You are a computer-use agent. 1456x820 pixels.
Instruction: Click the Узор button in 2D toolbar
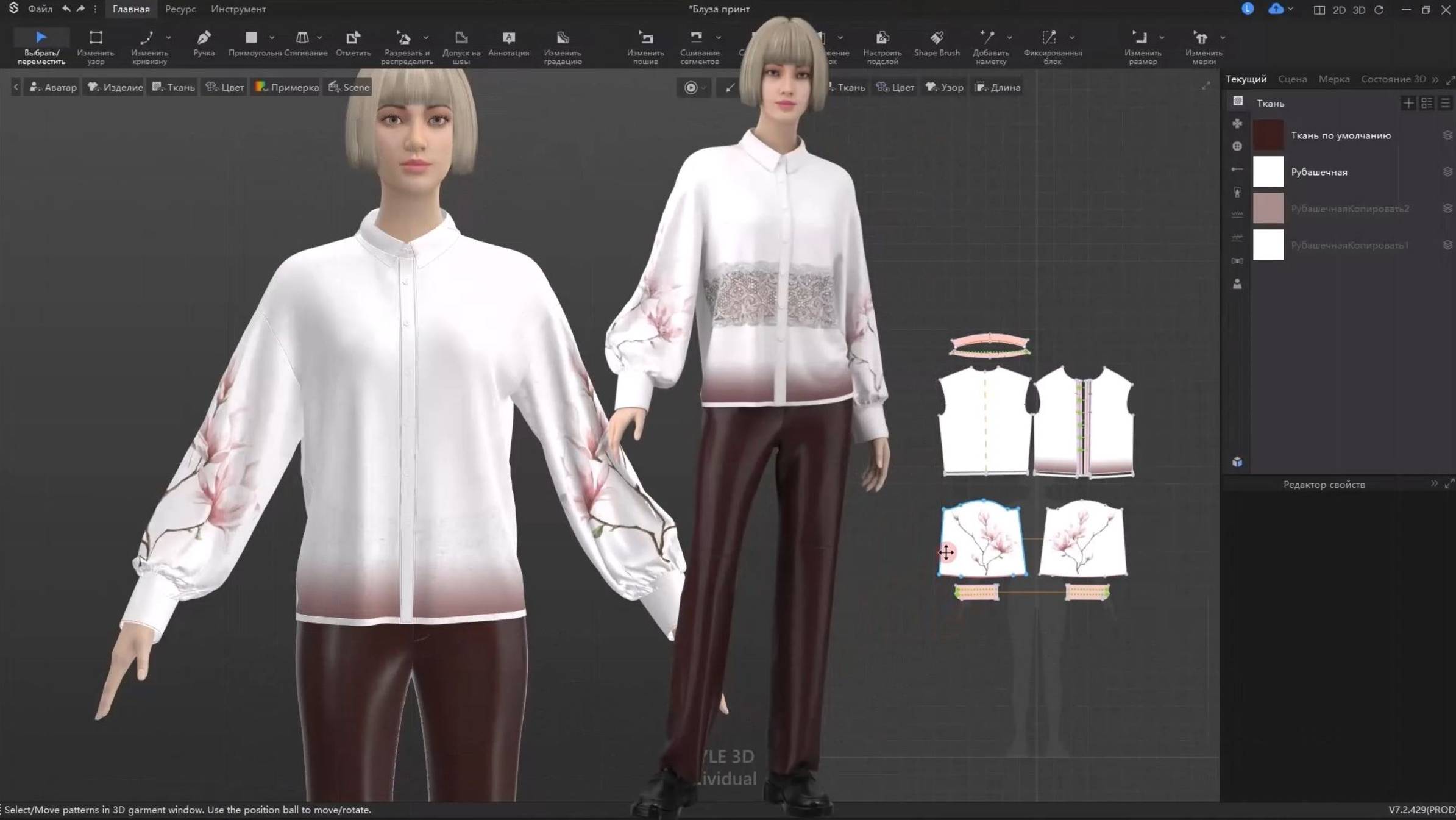pos(944,87)
